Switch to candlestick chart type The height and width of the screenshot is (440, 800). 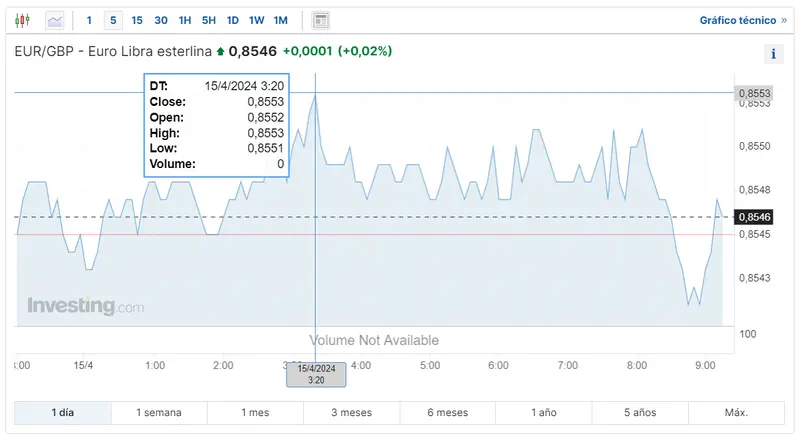click(22, 20)
